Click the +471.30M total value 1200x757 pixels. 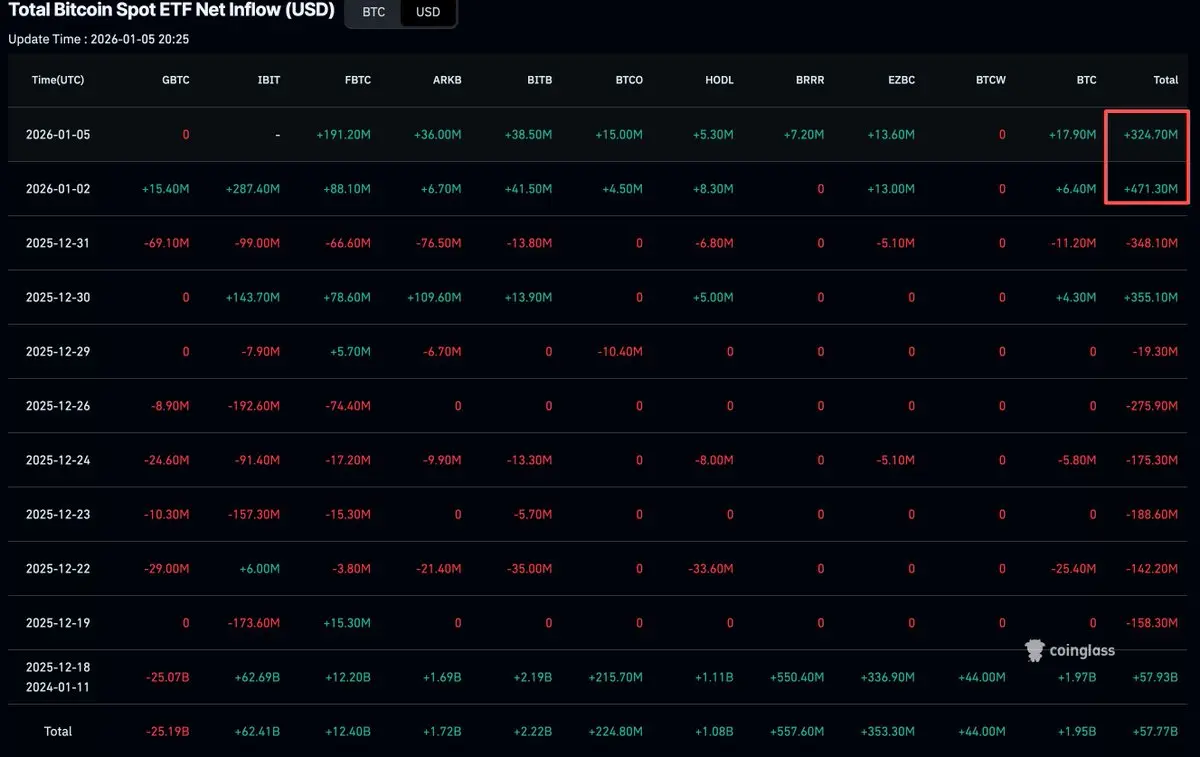pos(1150,188)
